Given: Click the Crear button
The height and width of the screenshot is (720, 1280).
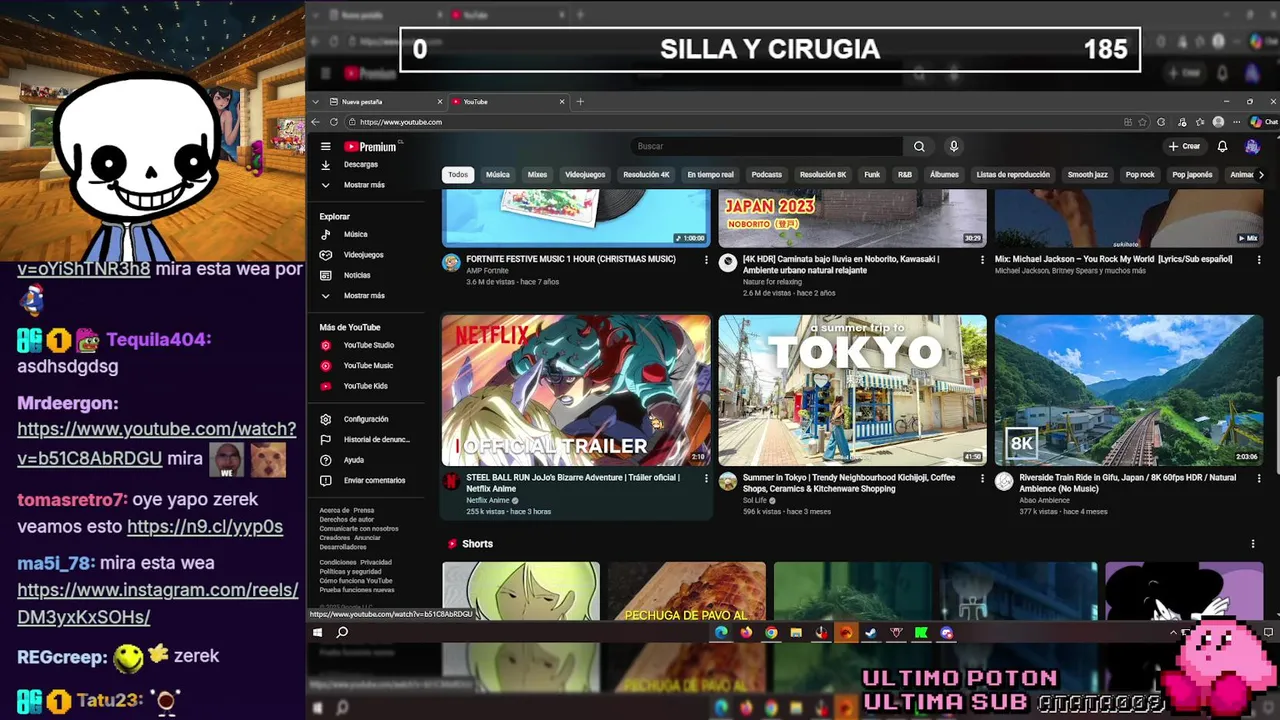Looking at the screenshot, I should pos(1184,146).
